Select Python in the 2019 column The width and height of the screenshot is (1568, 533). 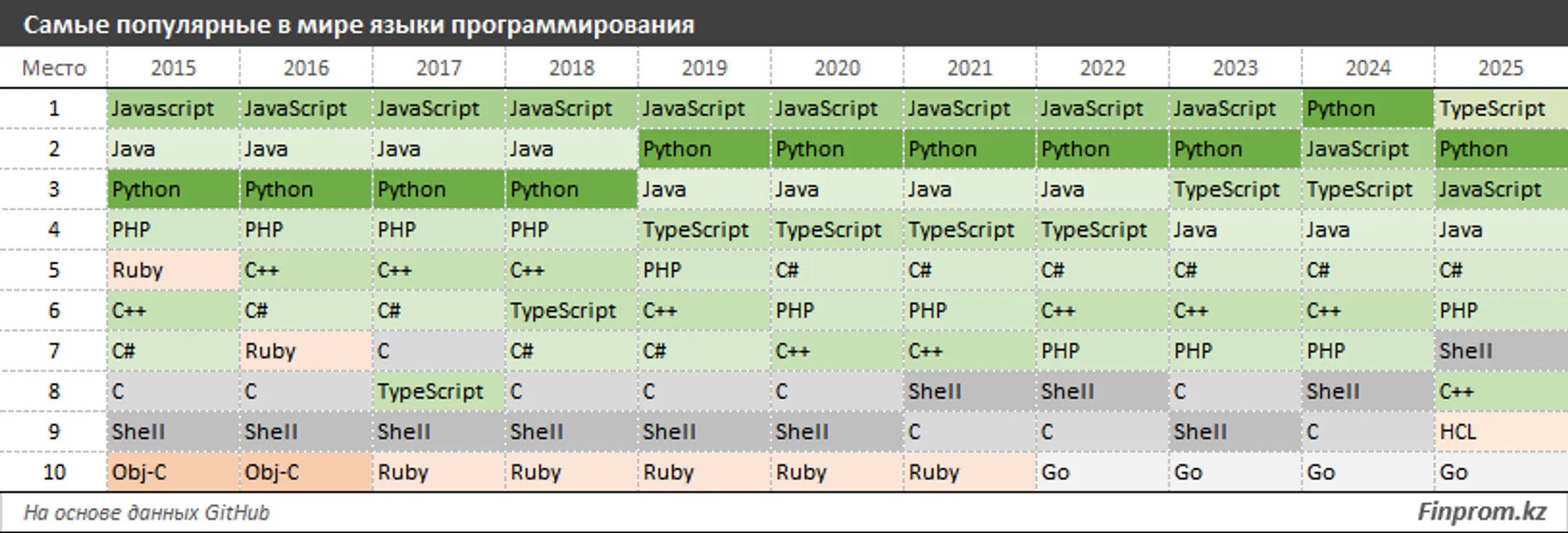tap(677, 150)
